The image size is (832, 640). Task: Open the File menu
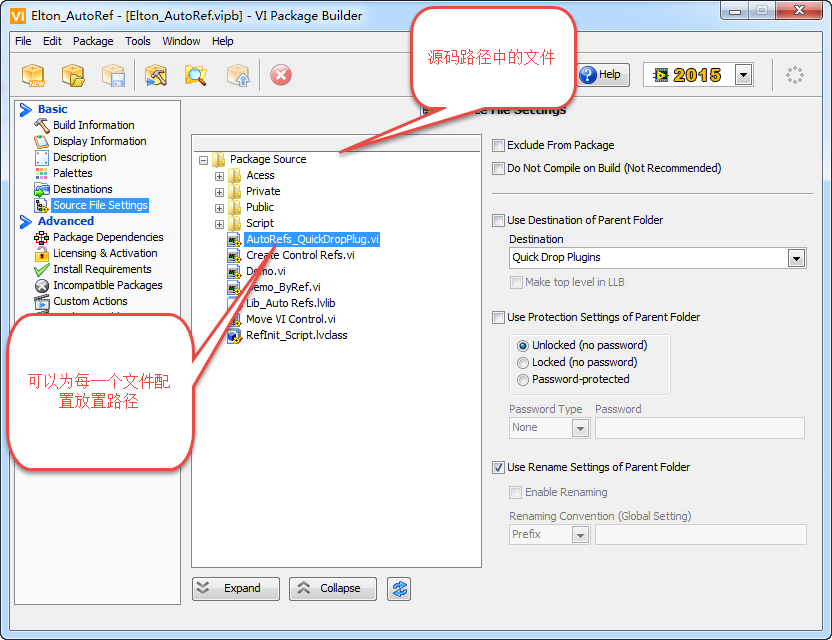click(23, 41)
